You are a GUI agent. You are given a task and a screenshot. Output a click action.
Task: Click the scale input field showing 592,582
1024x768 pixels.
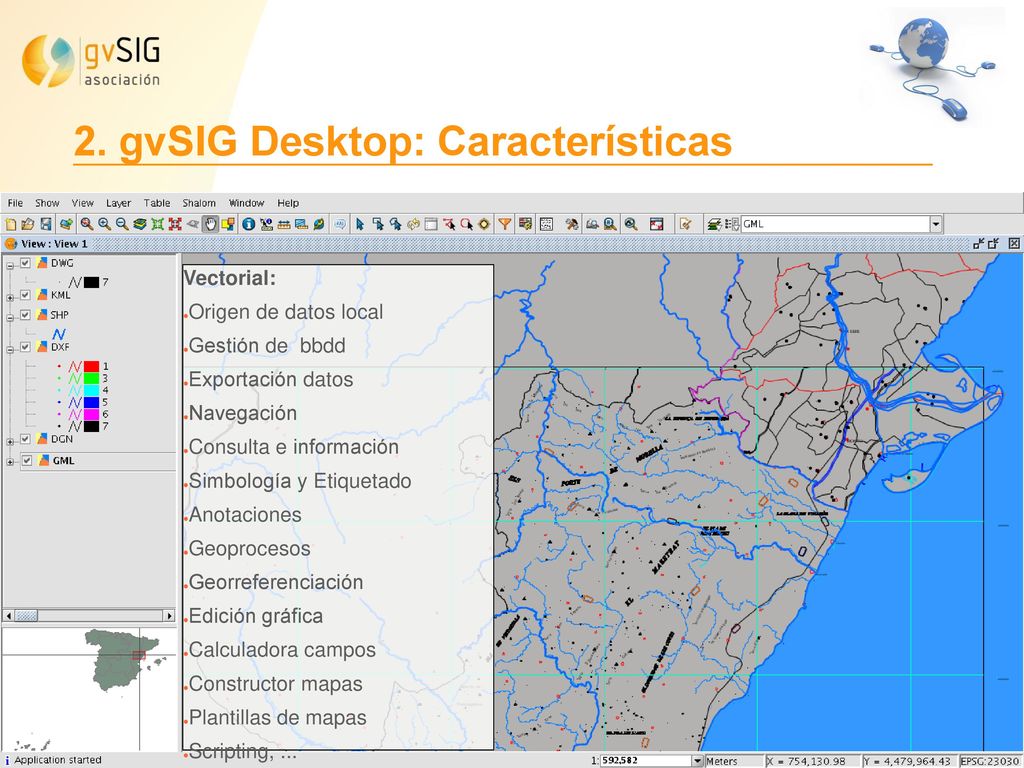pos(645,761)
